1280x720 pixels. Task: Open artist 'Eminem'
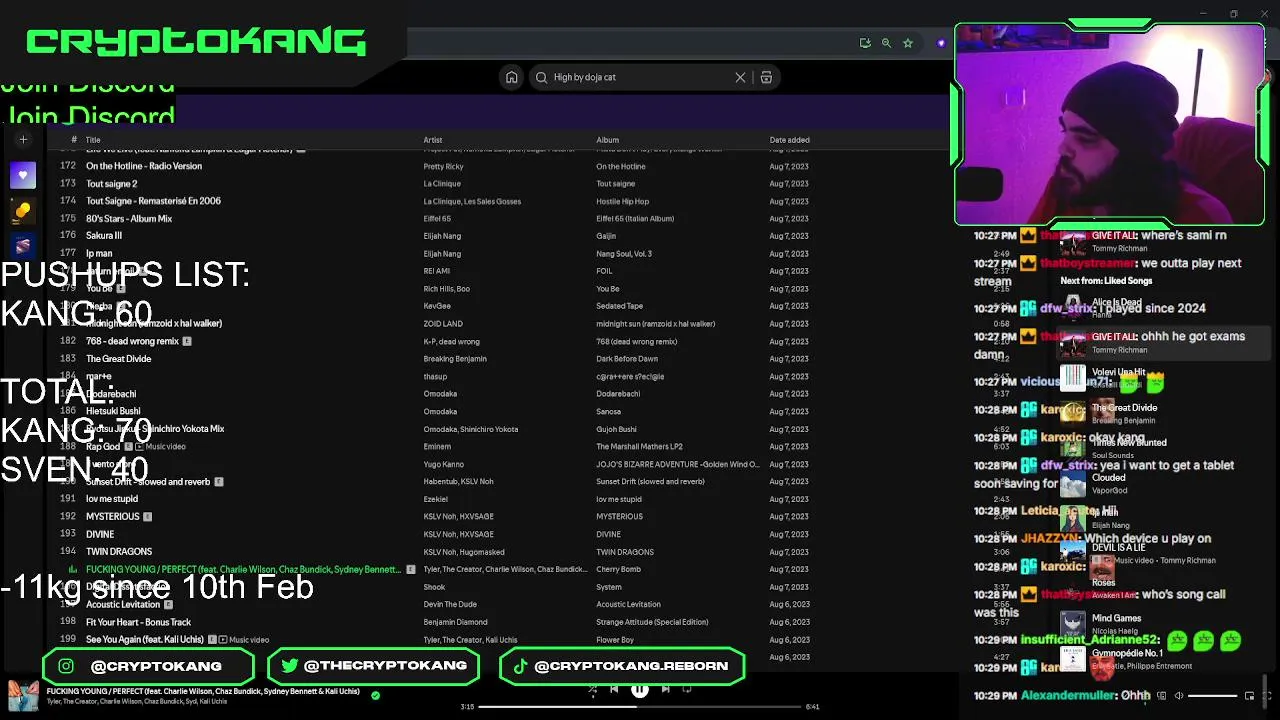point(437,447)
